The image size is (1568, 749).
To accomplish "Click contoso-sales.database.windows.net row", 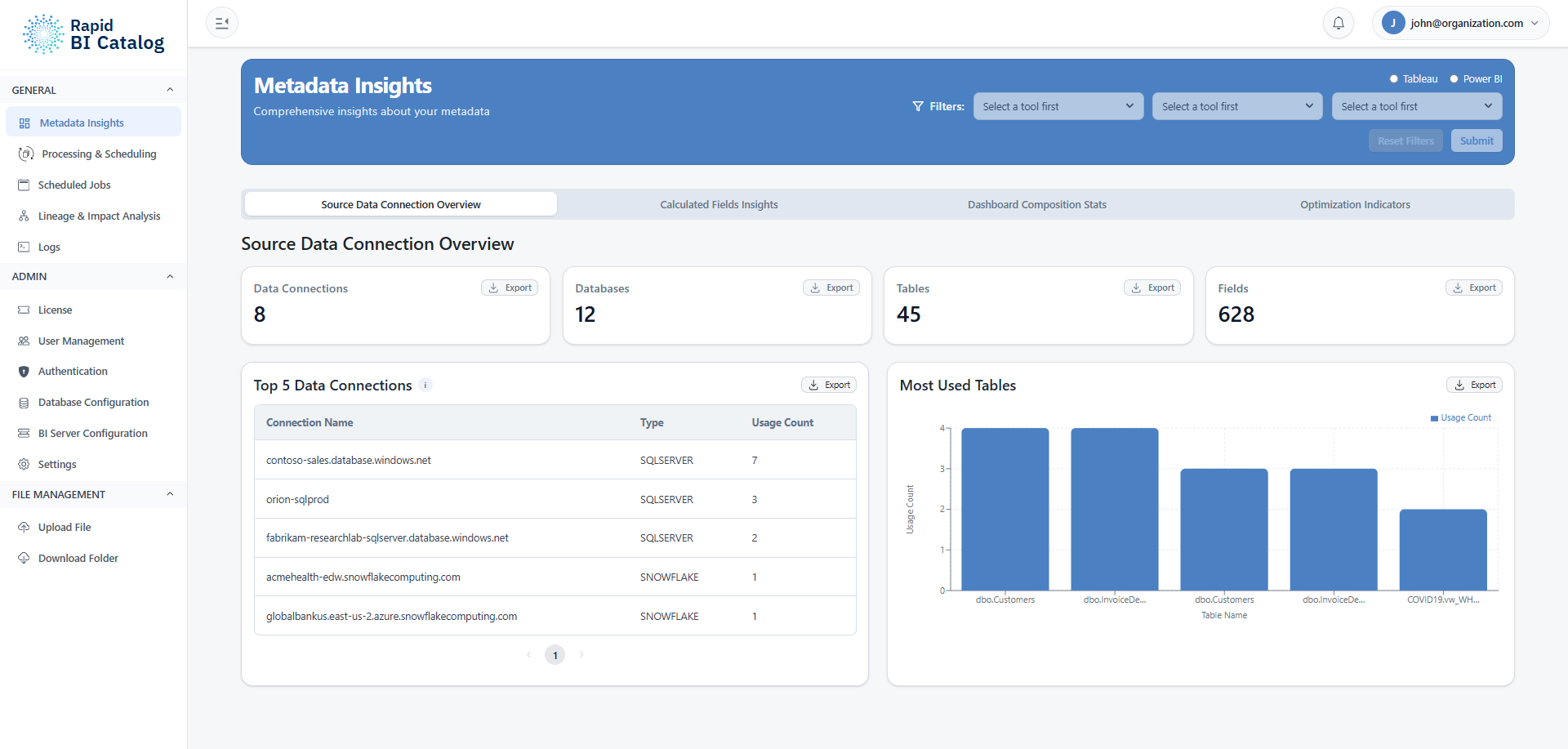I will click(555, 460).
